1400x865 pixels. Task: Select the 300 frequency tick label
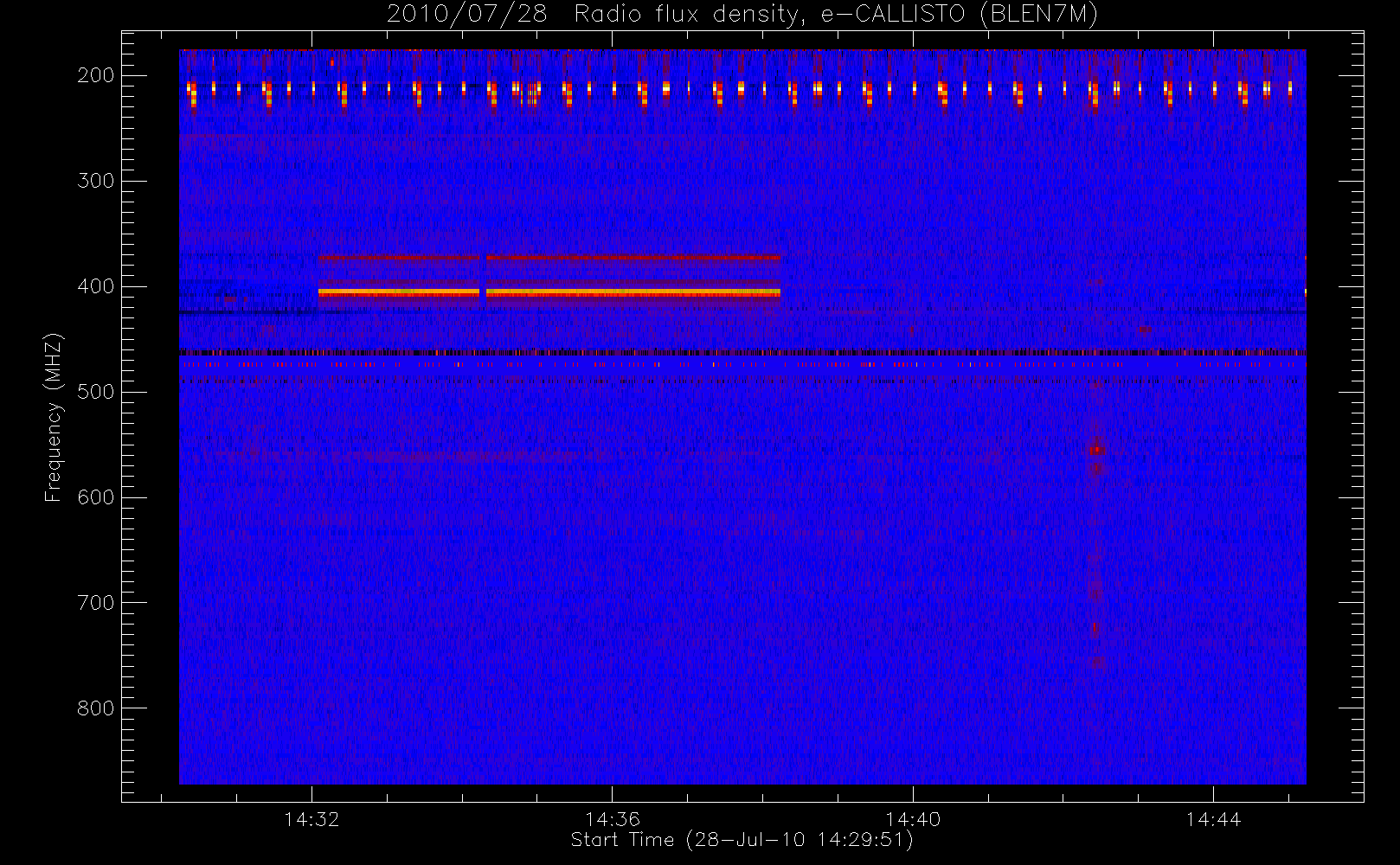tap(96, 181)
